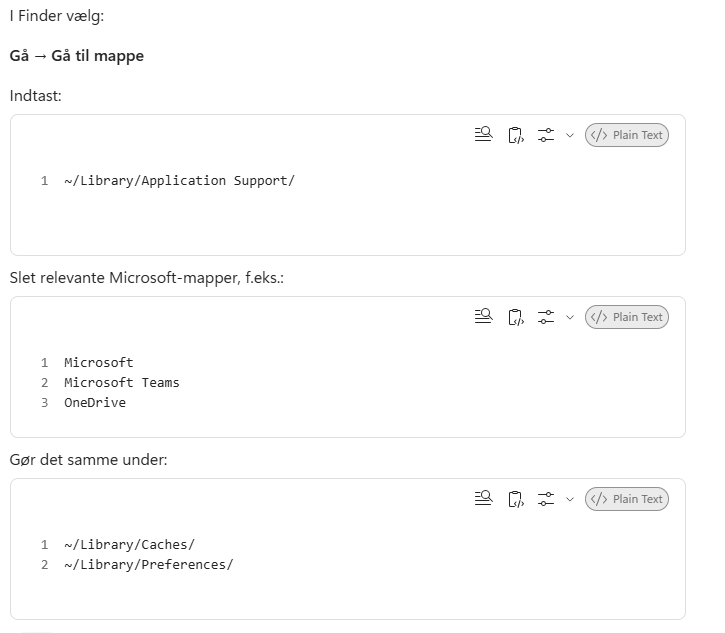Open settings sliders in the Microsoft folders block
The image size is (725, 633).
pyautogui.click(x=546, y=317)
